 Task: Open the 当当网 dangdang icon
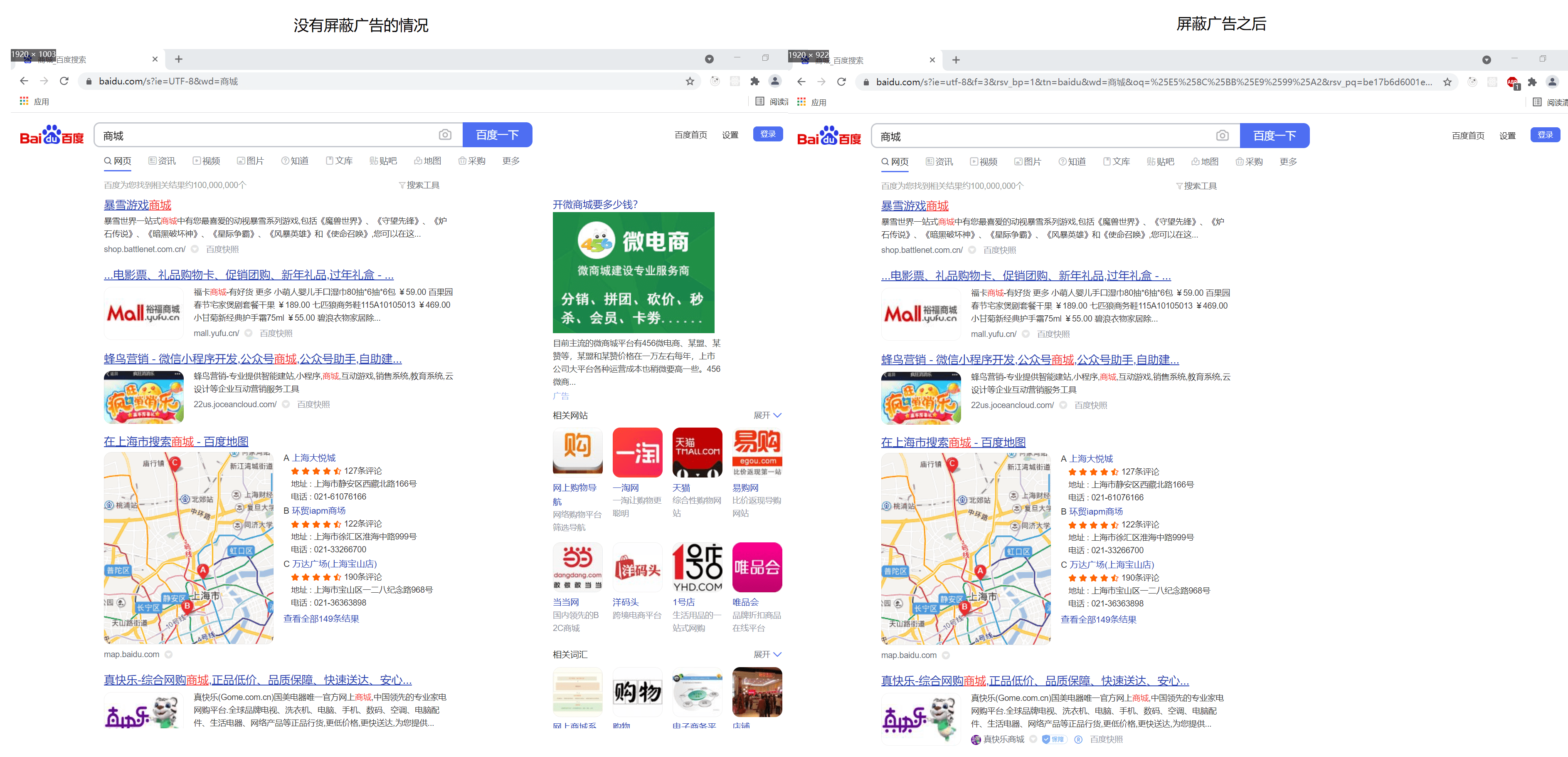[578, 567]
